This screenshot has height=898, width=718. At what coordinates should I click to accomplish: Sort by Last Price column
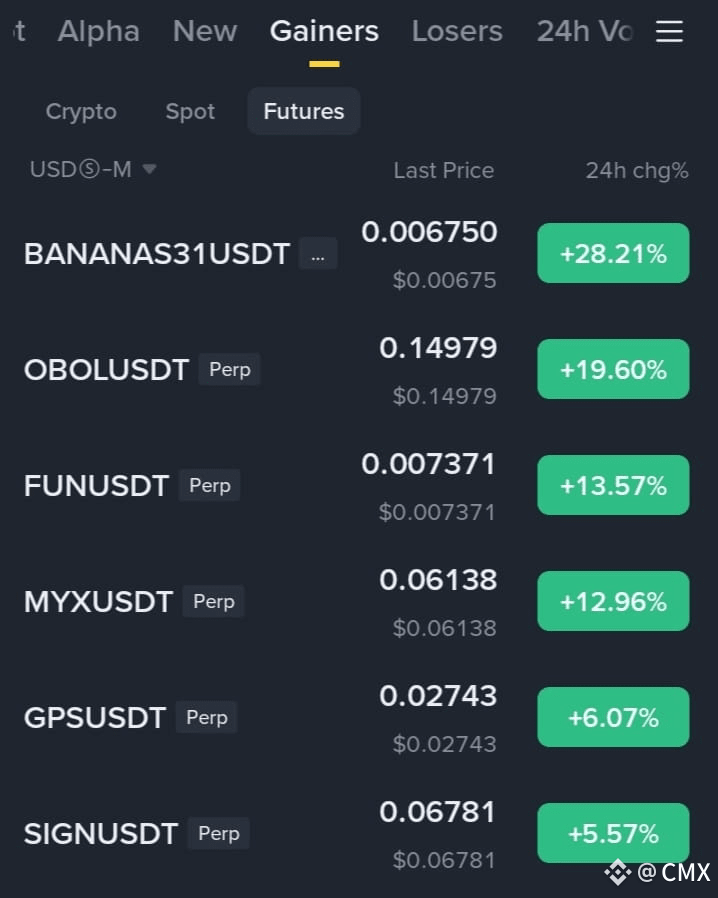point(444,171)
